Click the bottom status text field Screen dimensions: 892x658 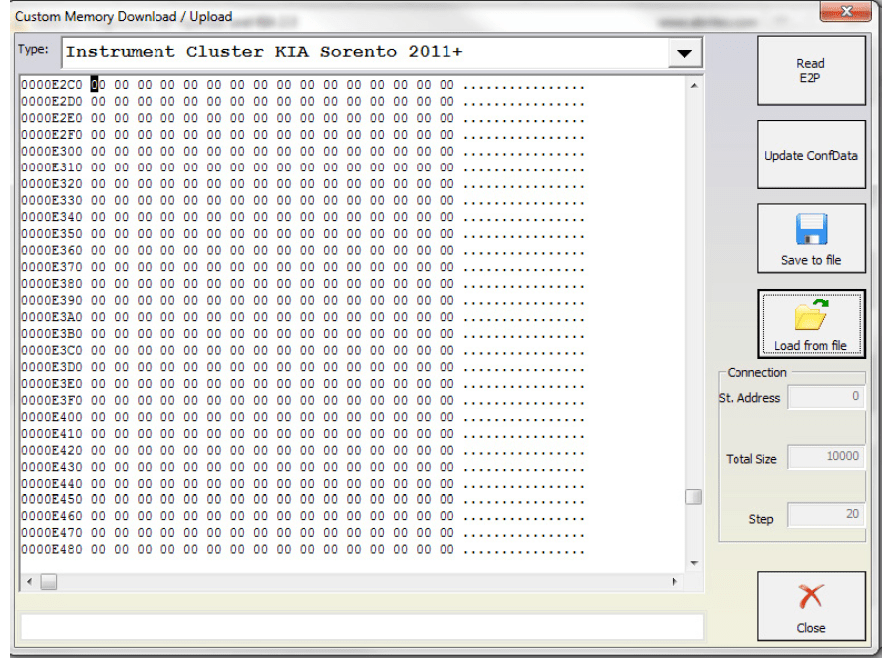pyautogui.click(x=362, y=627)
